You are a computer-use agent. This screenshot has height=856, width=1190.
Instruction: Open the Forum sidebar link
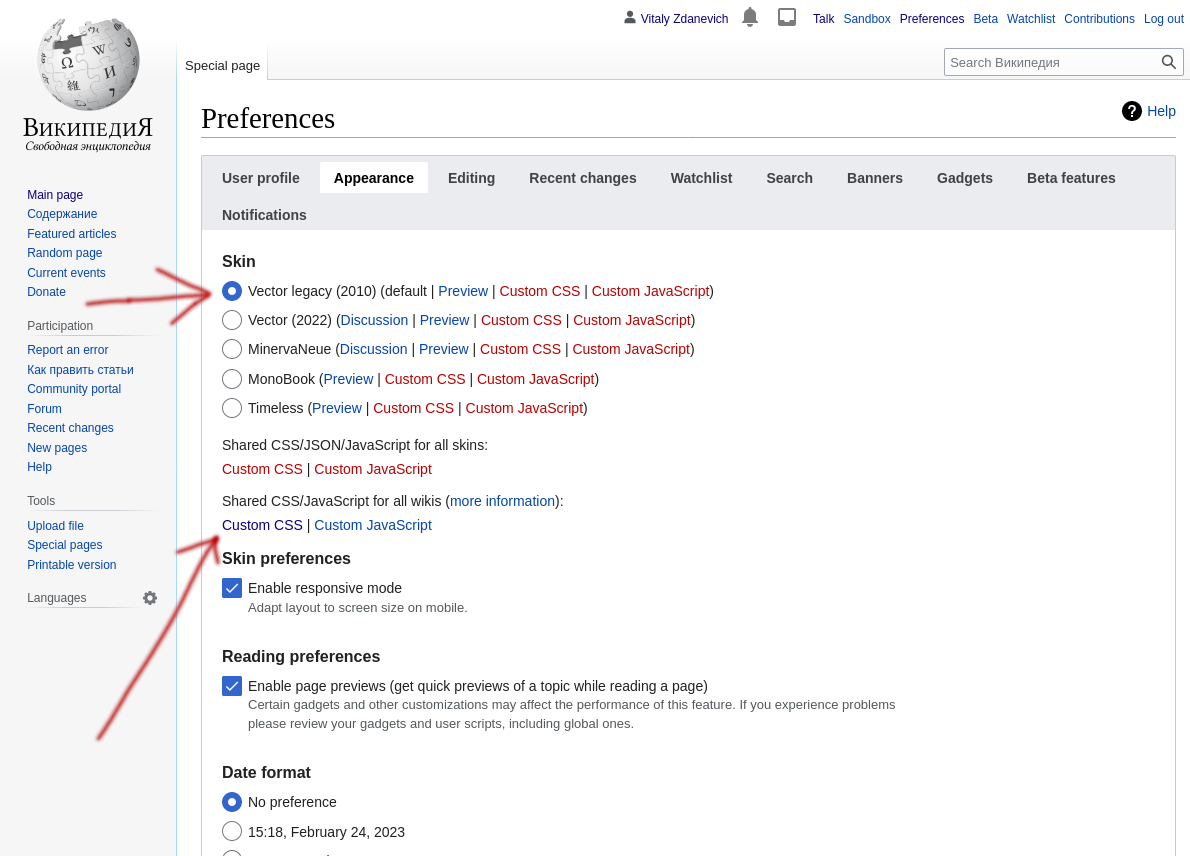click(x=44, y=408)
